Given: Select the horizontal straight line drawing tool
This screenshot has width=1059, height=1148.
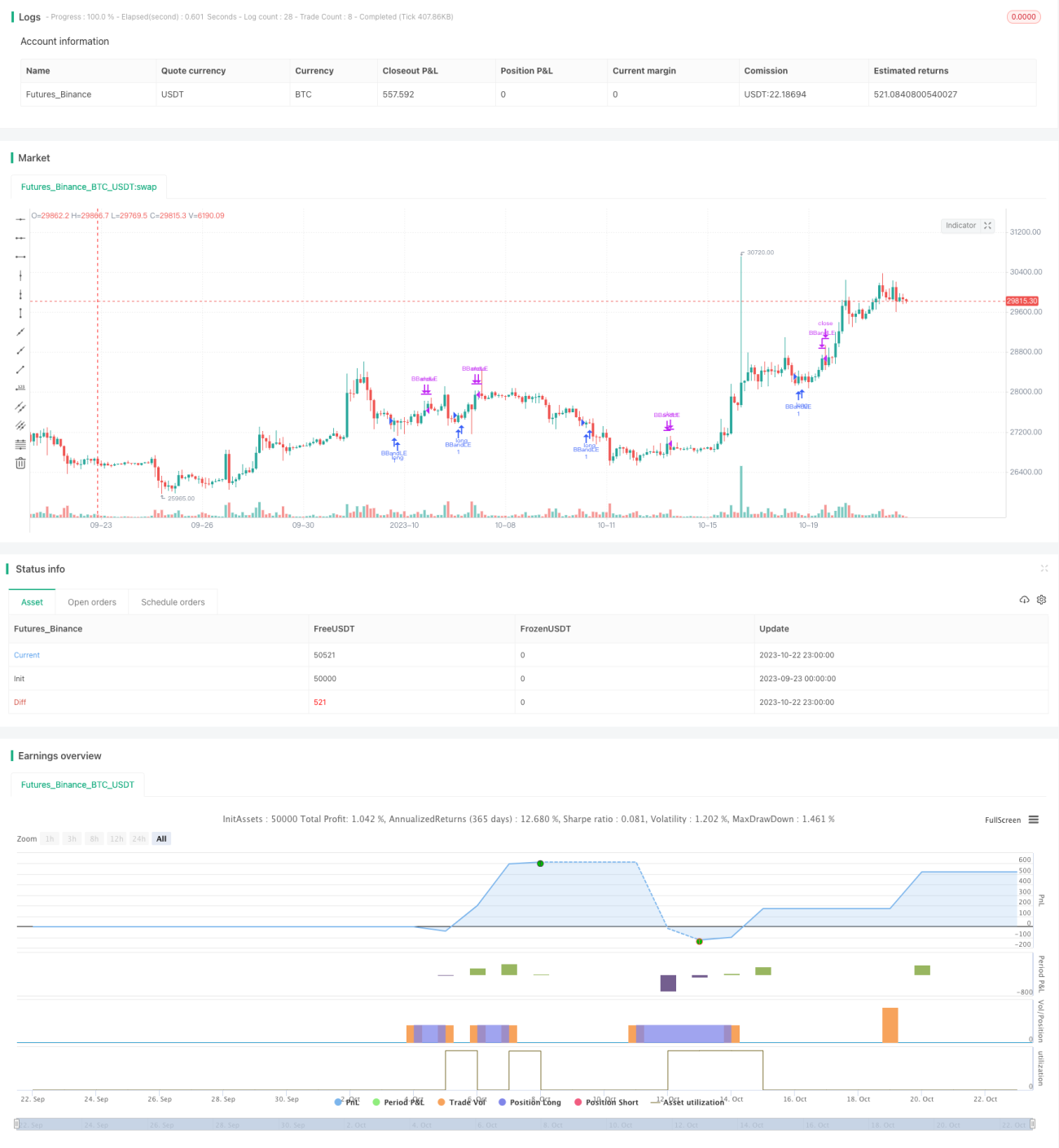Looking at the screenshot, I should click(x=20, y=219).
